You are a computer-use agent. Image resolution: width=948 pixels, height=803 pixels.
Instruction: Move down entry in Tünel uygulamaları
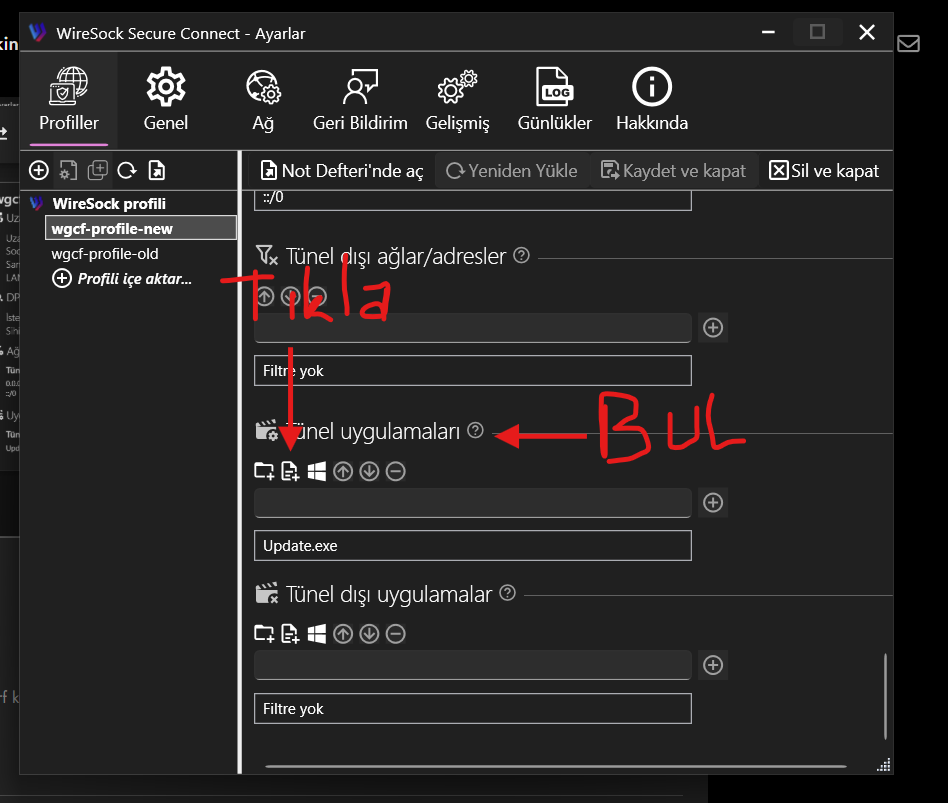[369, 471]
